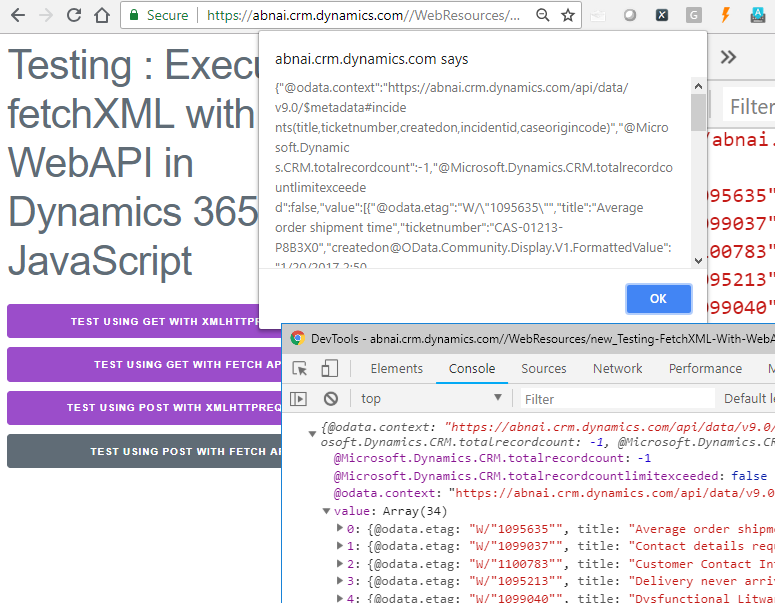Open the top context dropdown
This screenshot has height=603, width=775.
431,398
